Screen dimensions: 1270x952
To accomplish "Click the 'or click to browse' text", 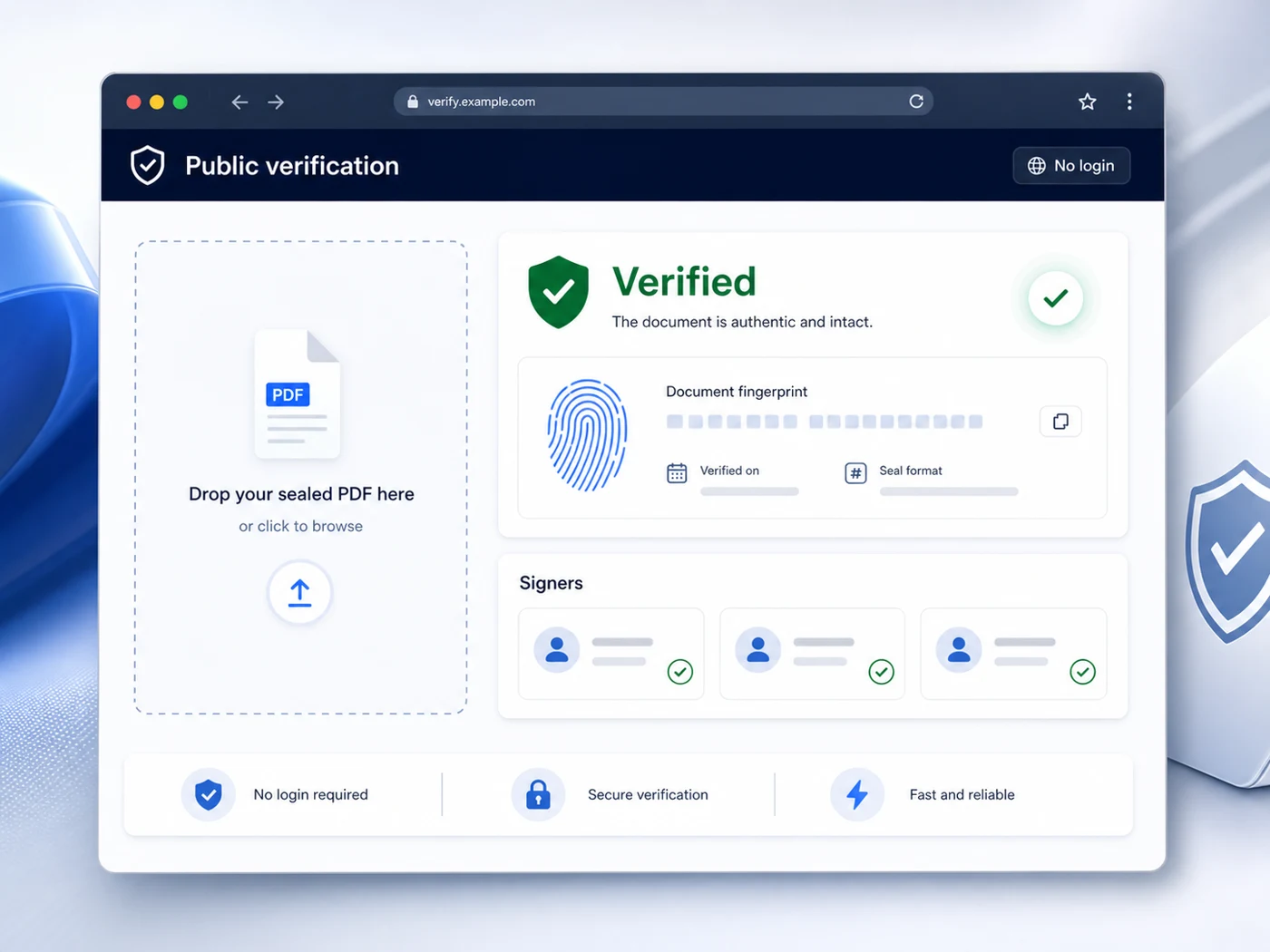I will [300, 526].
